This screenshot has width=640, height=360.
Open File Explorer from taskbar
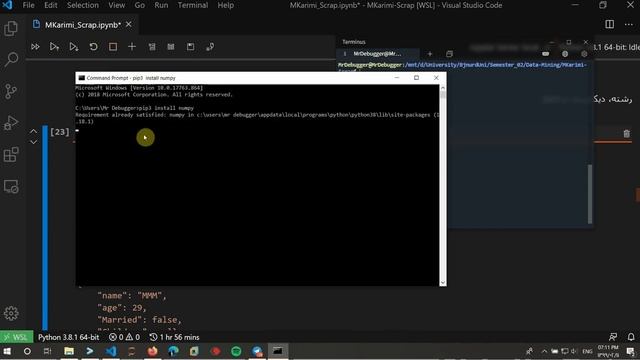69,351
